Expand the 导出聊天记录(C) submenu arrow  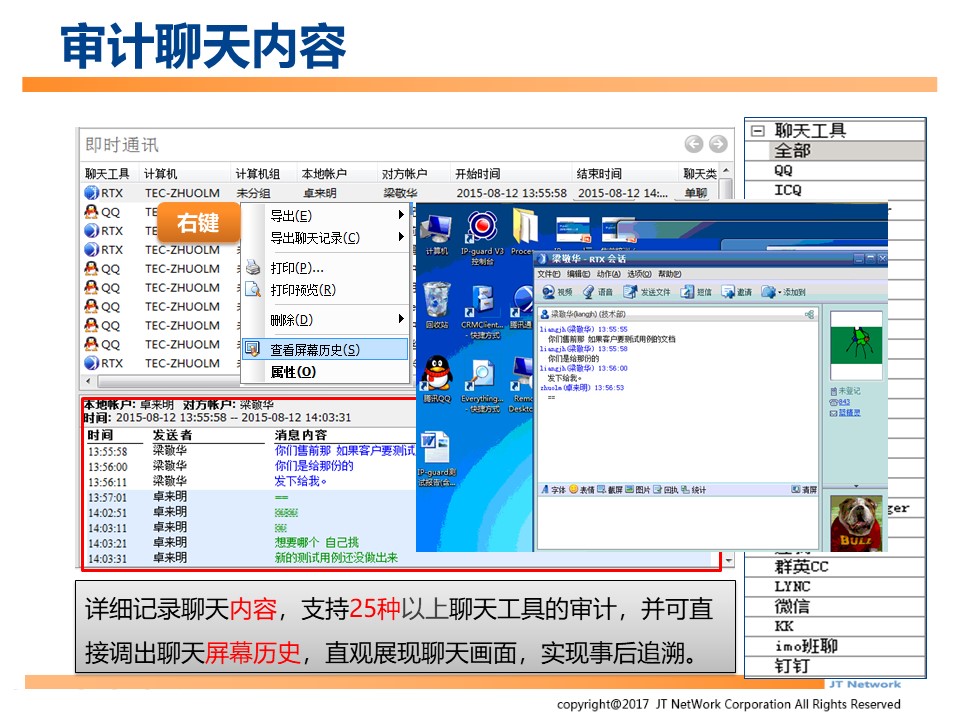pos(401,236)
